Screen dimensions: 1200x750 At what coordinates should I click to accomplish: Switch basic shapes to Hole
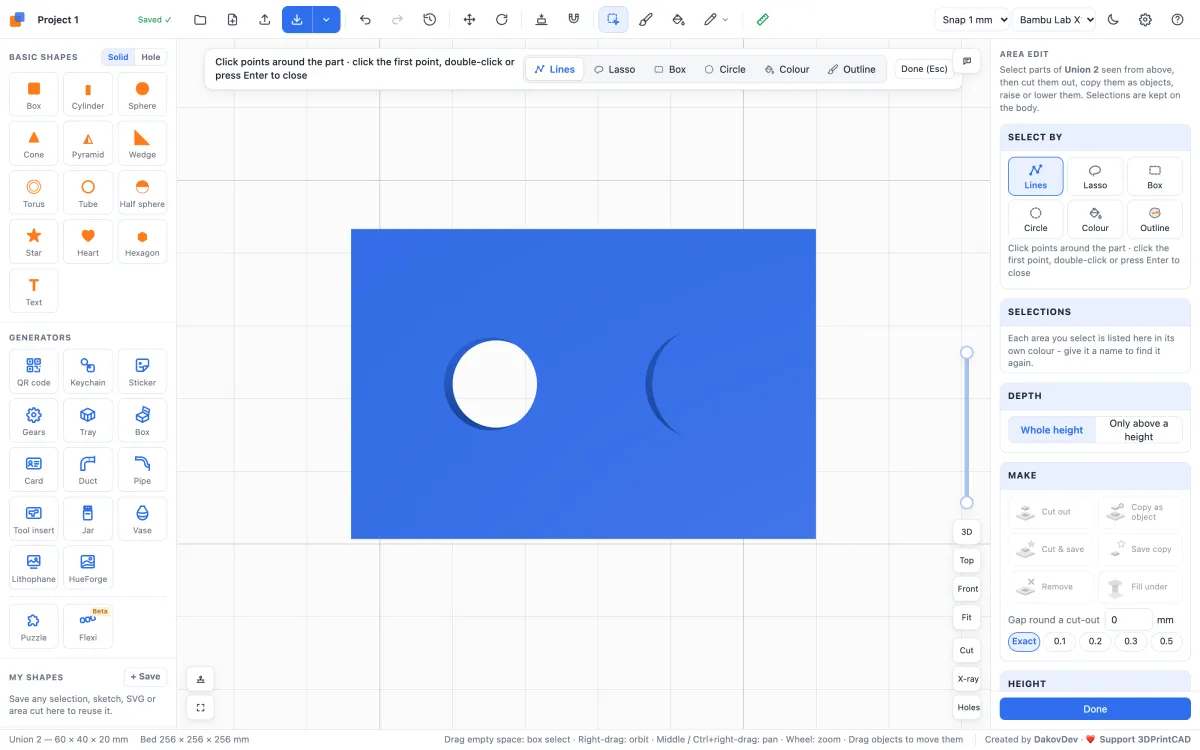[x=151, y=57]
